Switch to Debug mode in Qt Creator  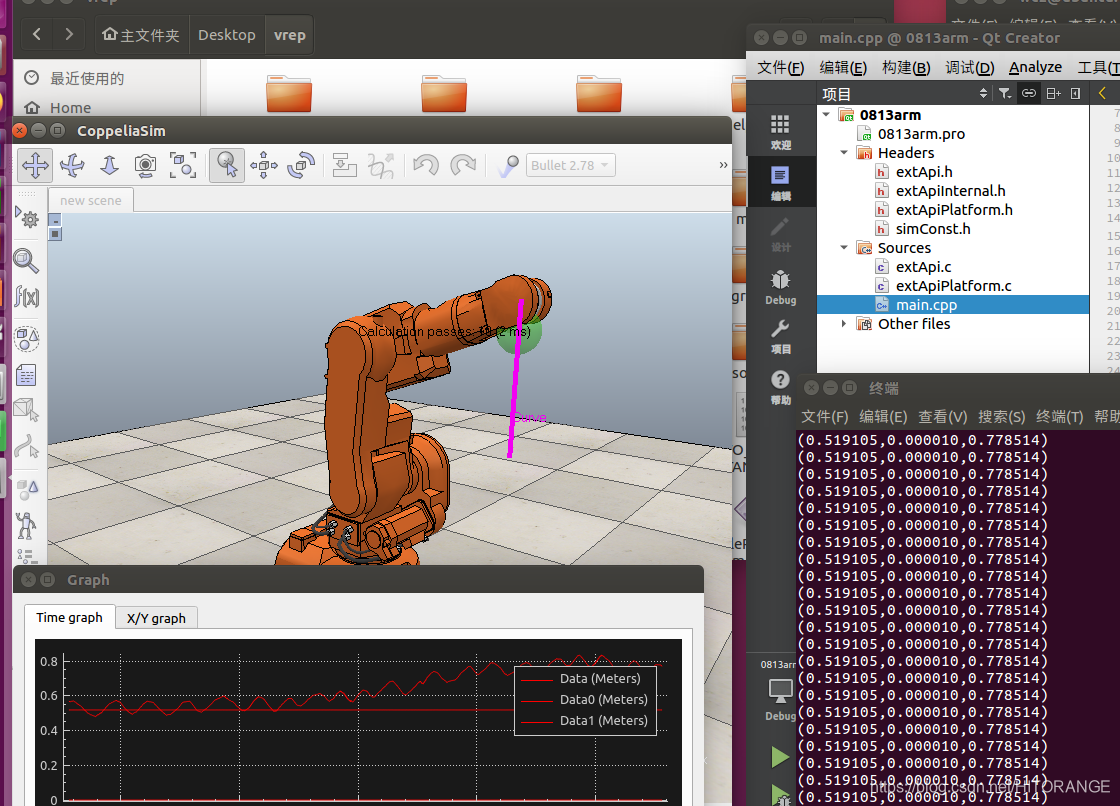780,287
